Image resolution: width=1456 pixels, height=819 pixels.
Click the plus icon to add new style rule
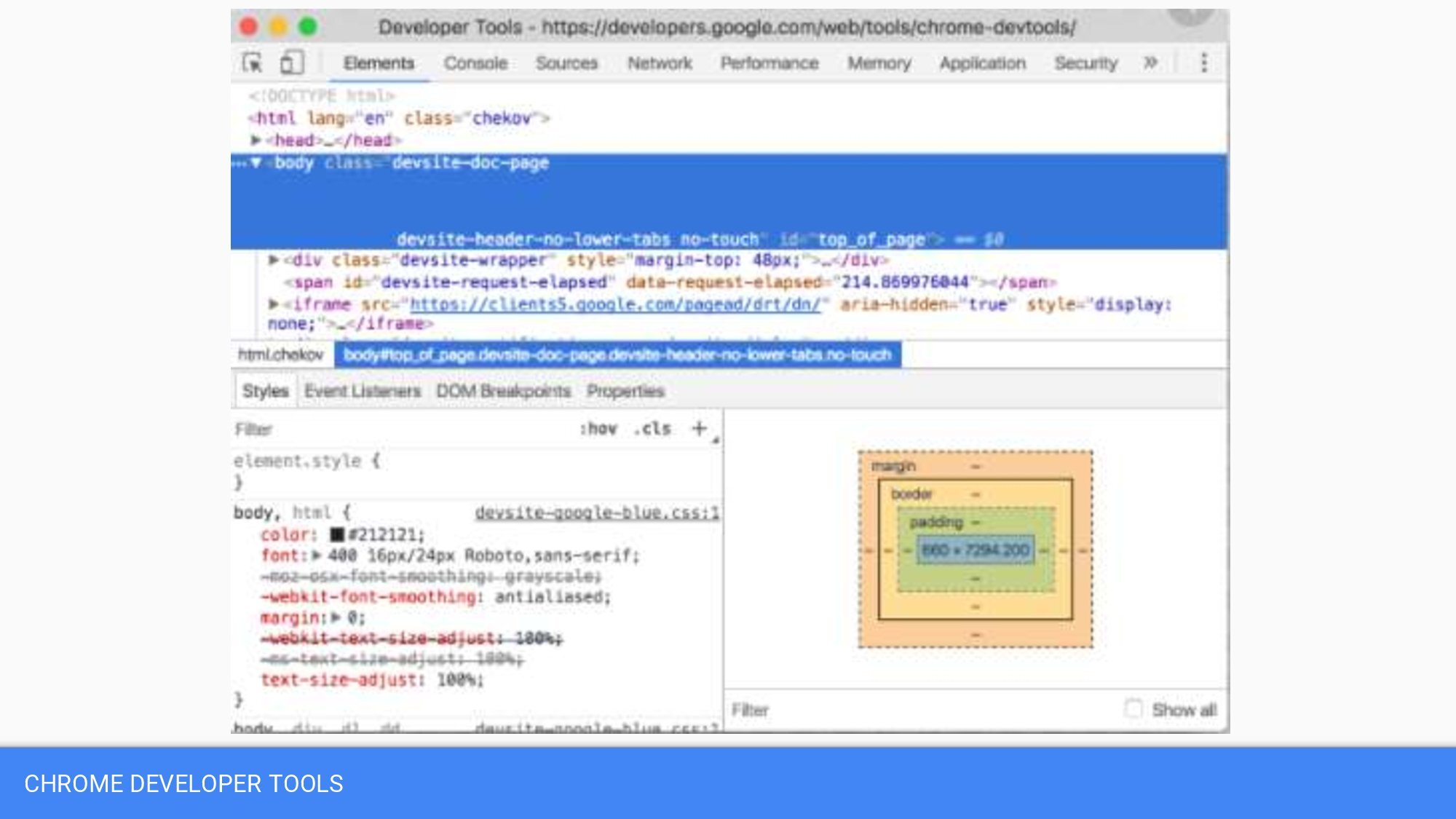click(x=699, y=428)
